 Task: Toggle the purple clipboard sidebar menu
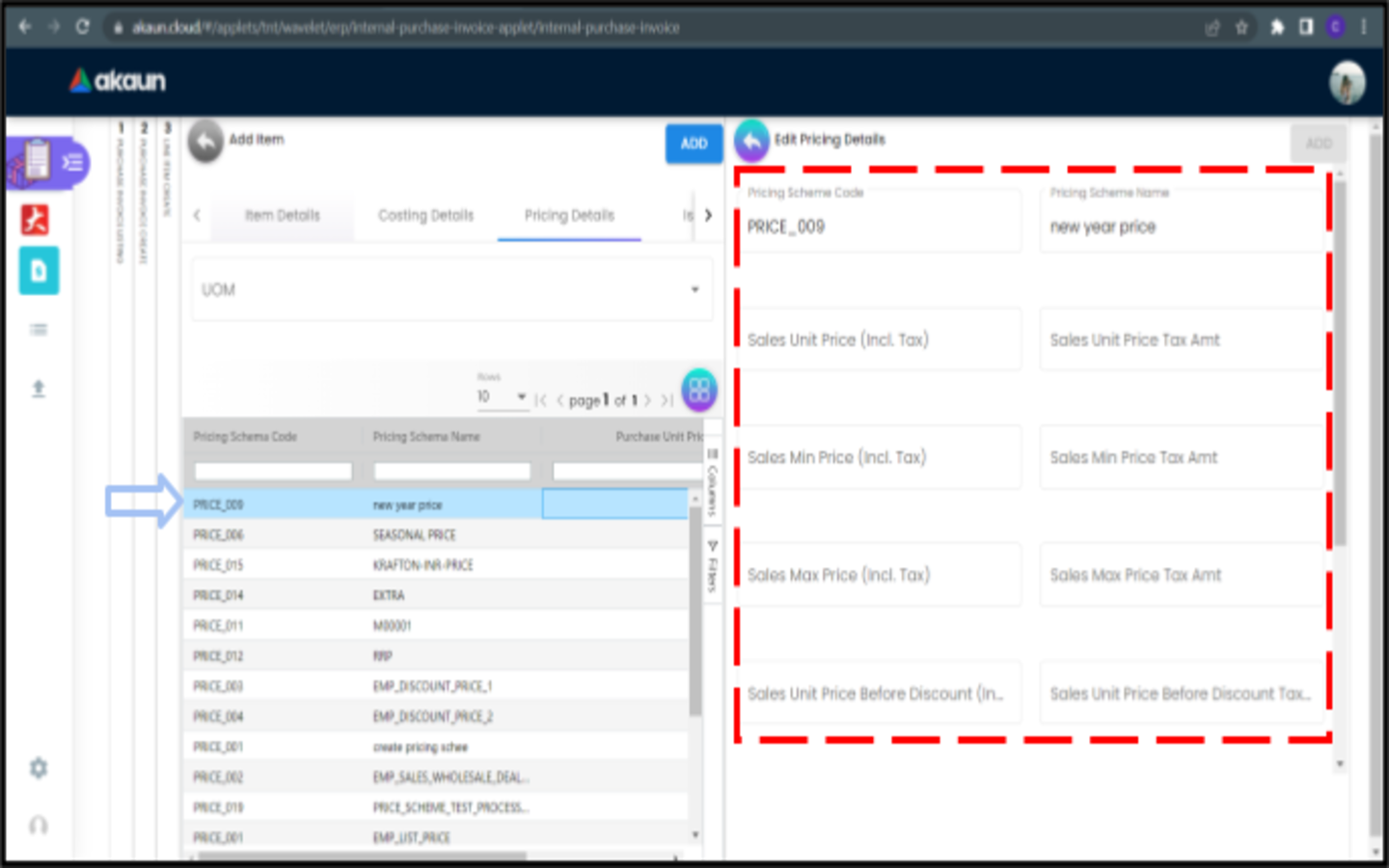(48, 162)
